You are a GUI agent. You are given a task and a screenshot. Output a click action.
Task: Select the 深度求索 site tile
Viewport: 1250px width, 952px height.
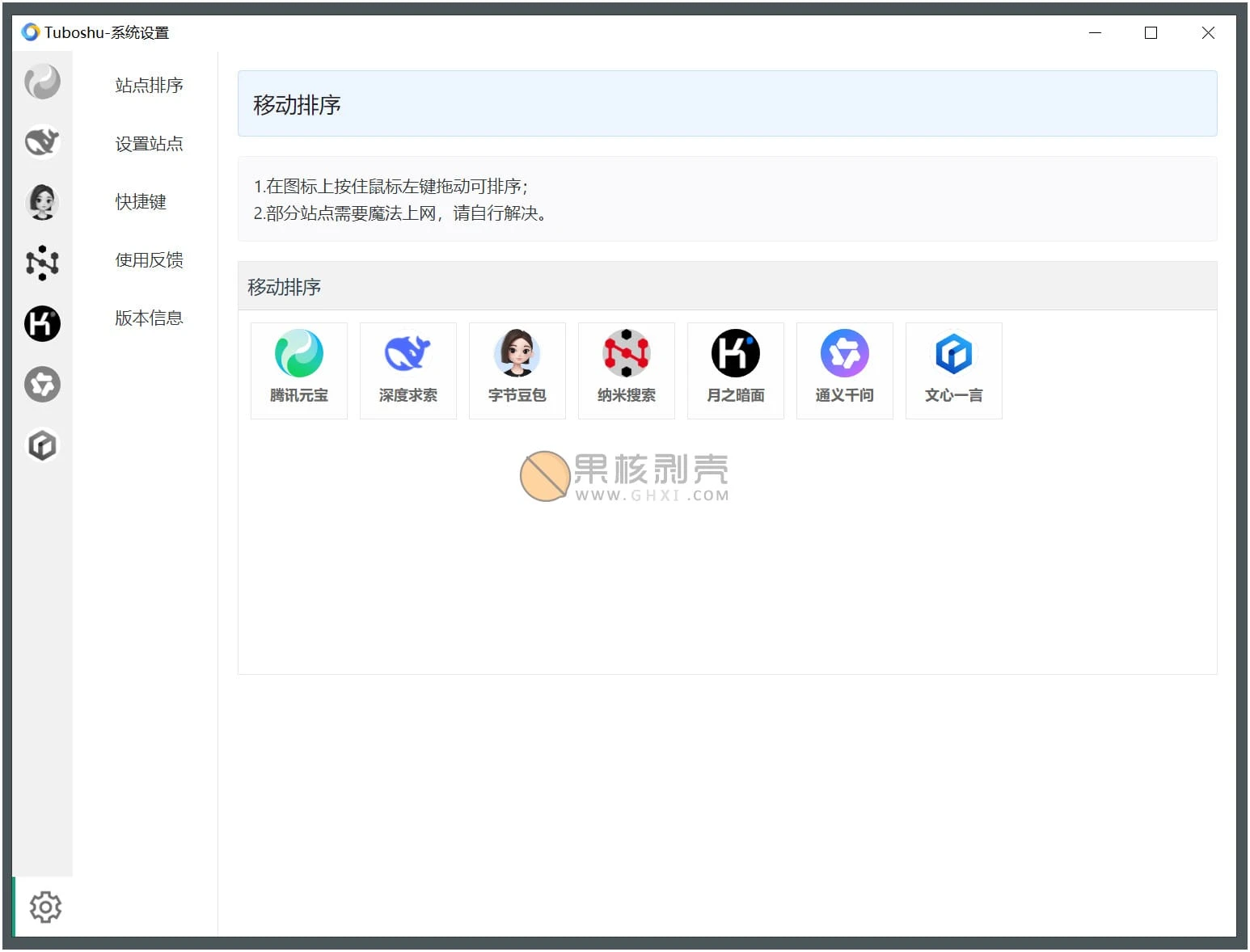(408, 371)
